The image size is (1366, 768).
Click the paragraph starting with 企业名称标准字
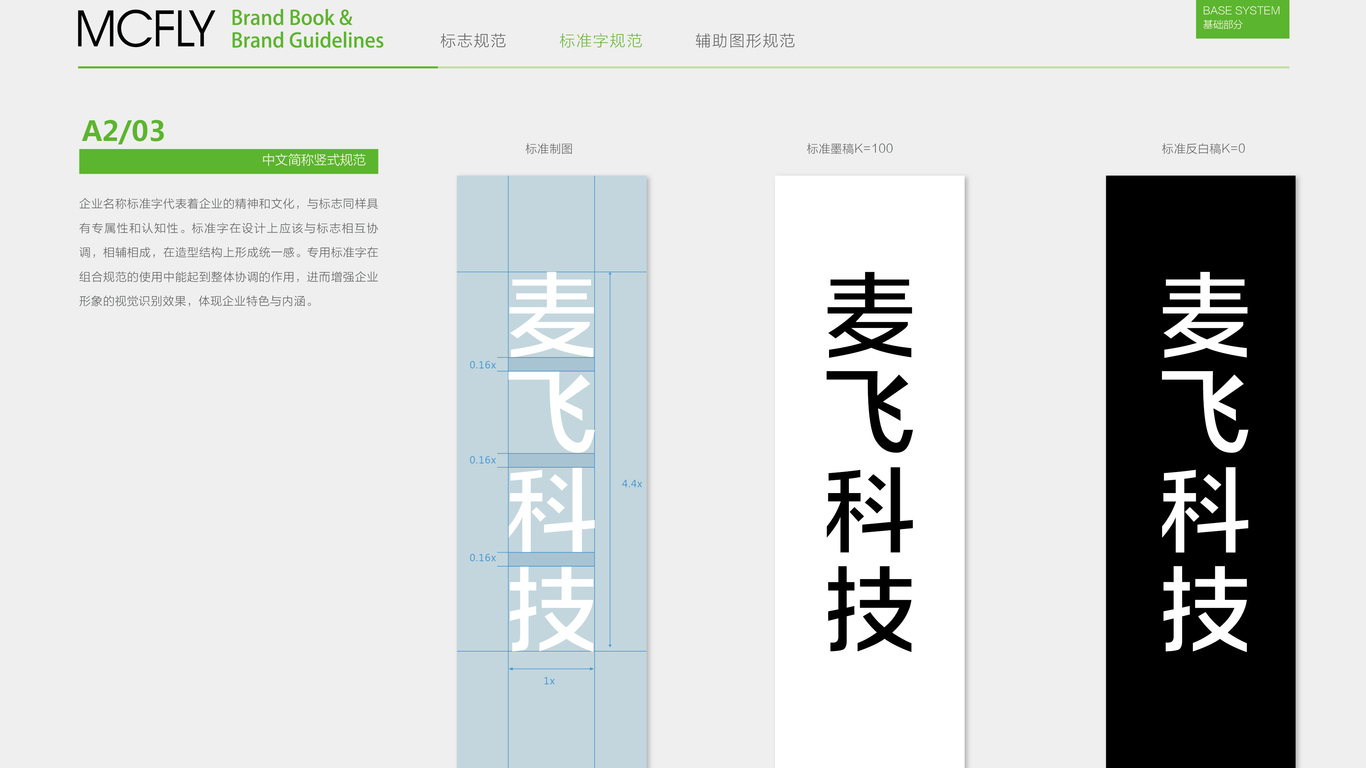click(x=228, y=252)
